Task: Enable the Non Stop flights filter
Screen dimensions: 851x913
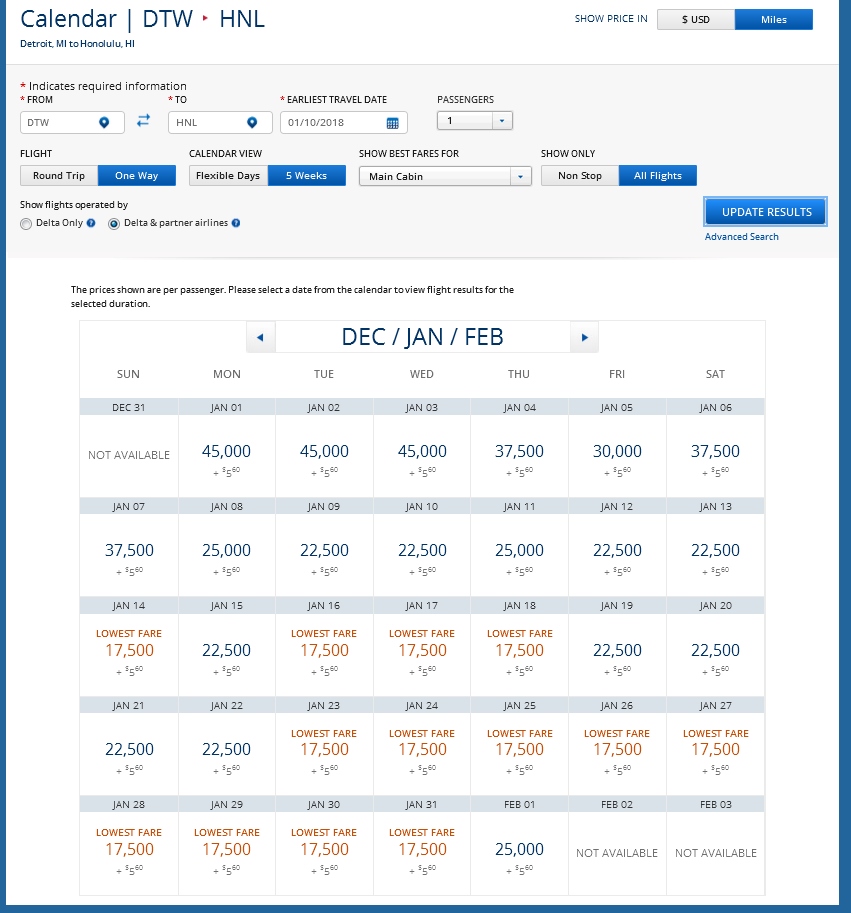Action: click(579, 175)
